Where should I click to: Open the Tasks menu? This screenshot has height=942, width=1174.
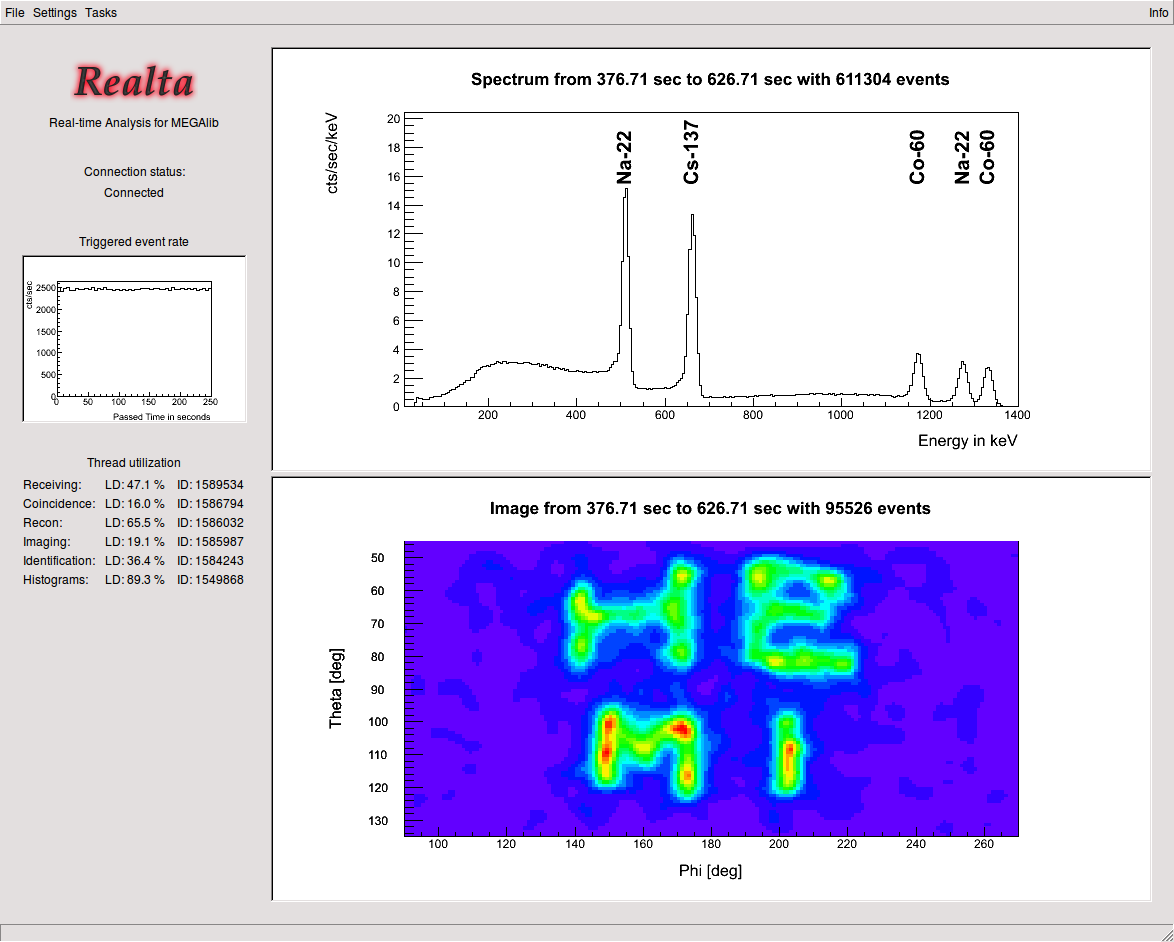(x=100, y=13)
